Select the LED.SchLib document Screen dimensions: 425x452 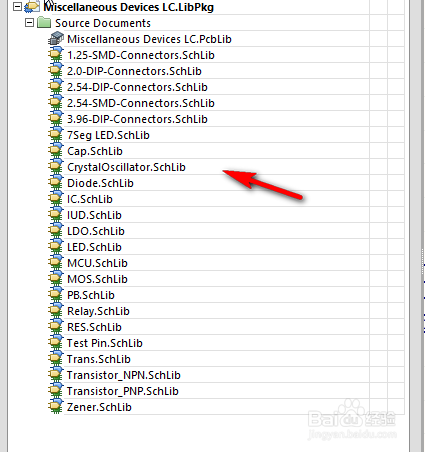pyautogui.click(x=94, y=247)
